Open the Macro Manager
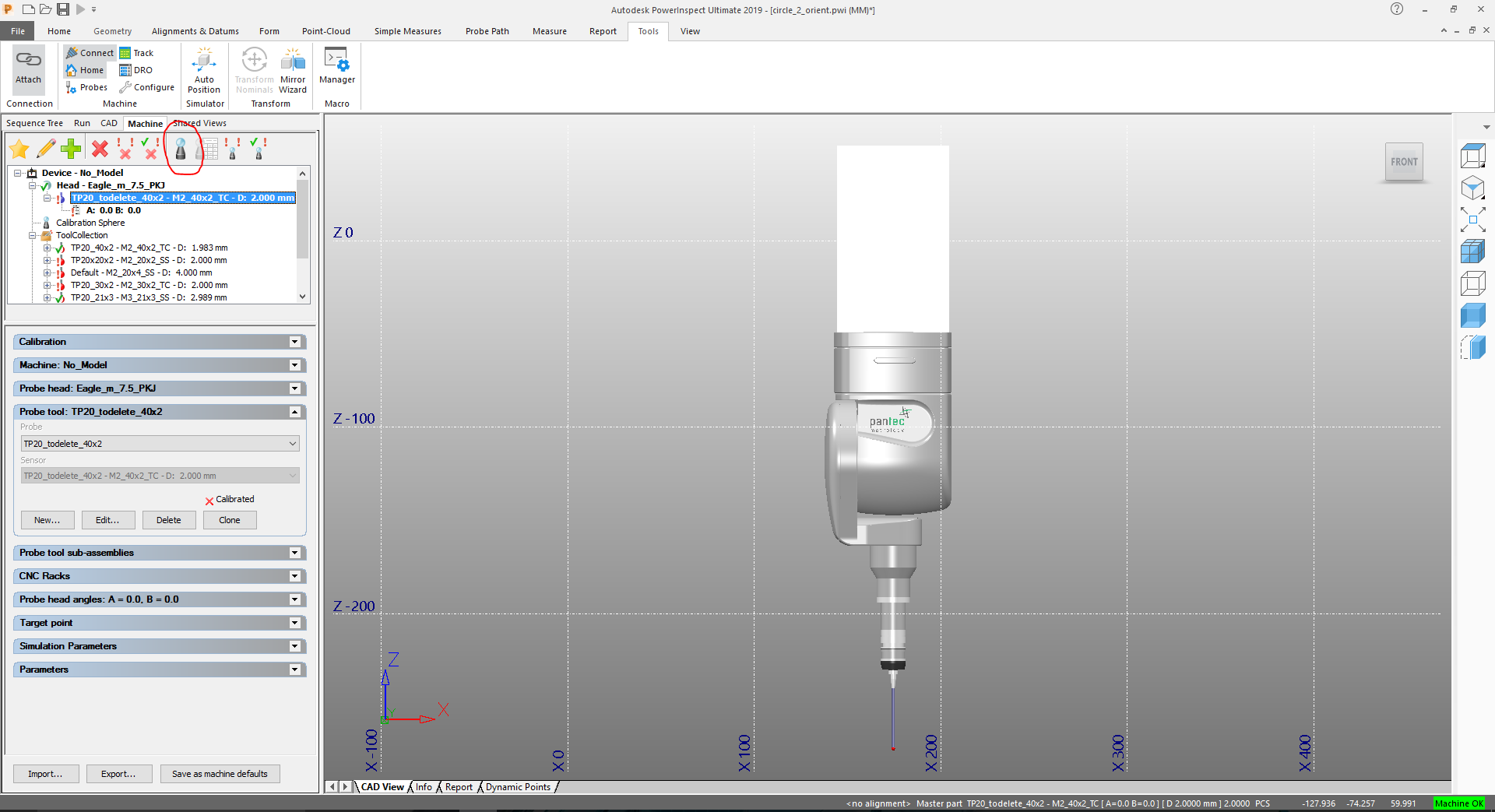The image size is (1495, 812). coord(336,70)
